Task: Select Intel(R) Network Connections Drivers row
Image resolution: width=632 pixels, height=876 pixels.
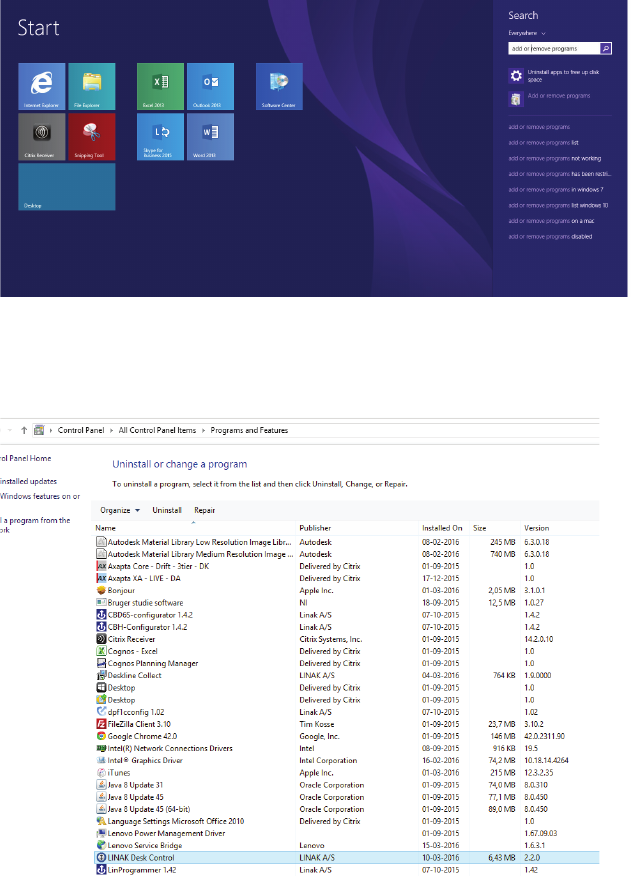Action: [x=346, y=748]
